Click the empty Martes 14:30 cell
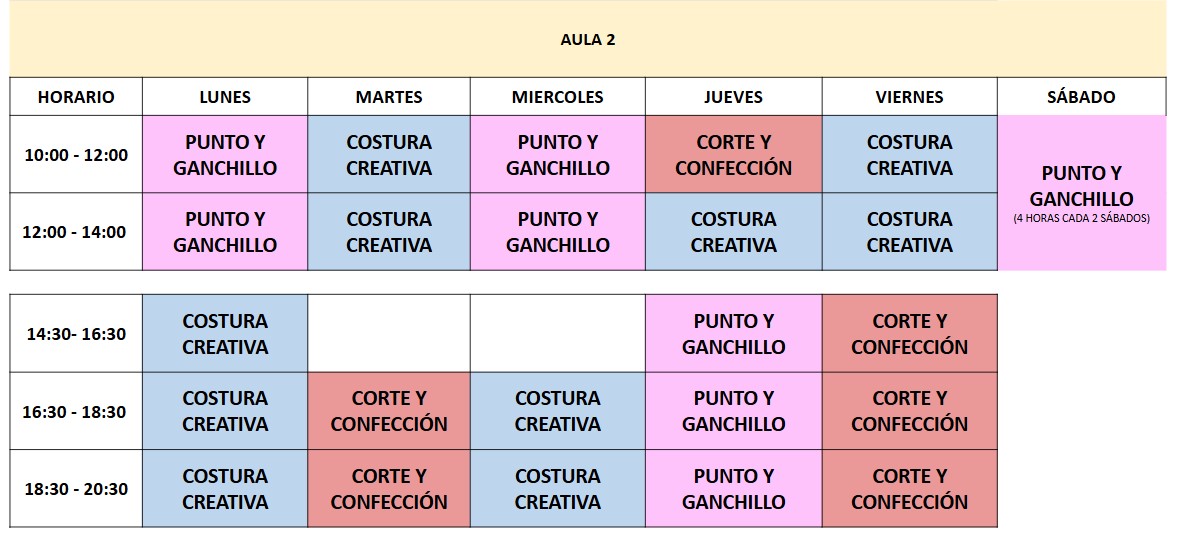Image resolution: width=1177 pixels, height=542 pixels. pos(389,333)
